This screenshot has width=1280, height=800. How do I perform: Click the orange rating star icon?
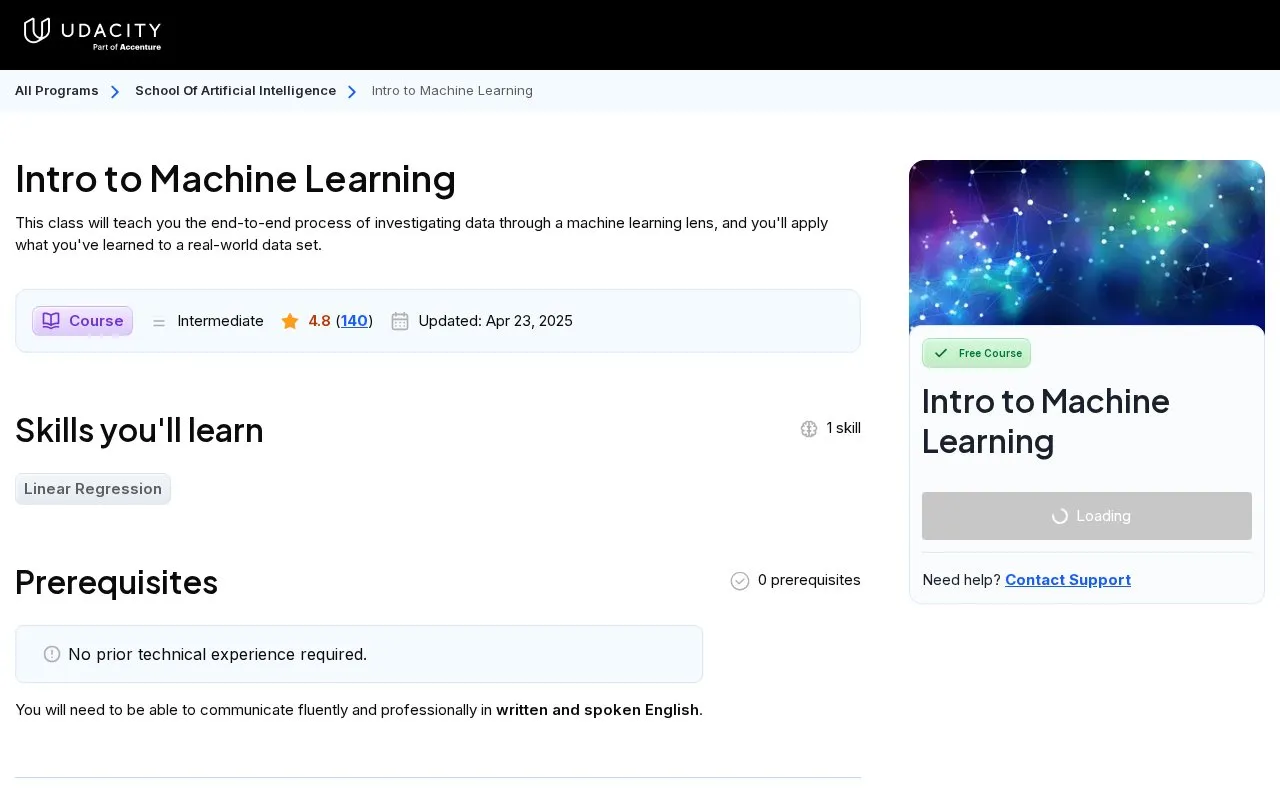click(290, 321)
